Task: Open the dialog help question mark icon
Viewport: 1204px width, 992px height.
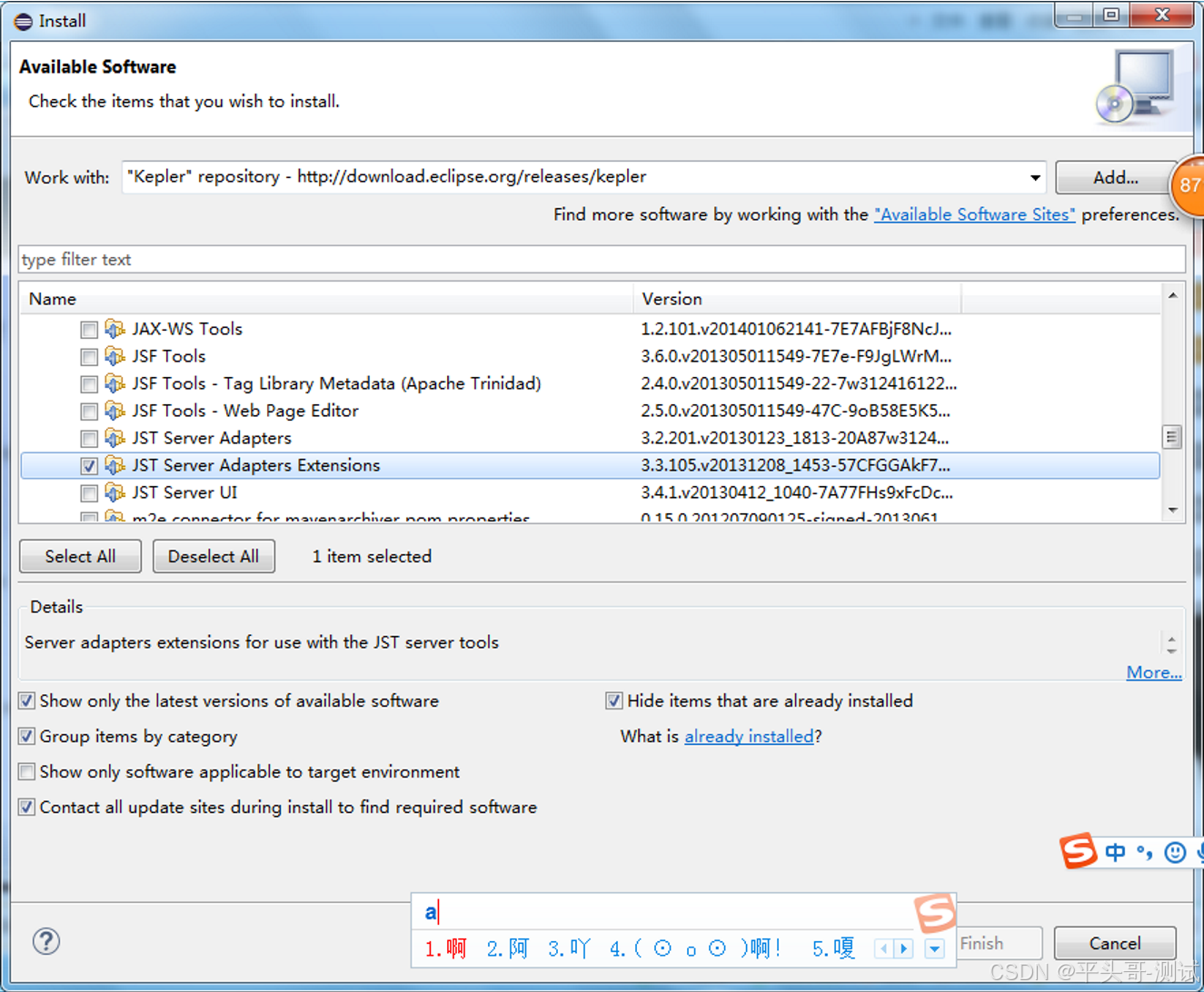Action: [46, 941]
